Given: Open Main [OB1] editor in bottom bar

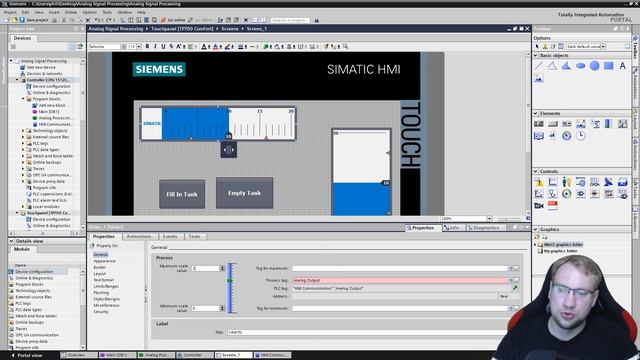Looking at the screenshot, I should [117, 356].
